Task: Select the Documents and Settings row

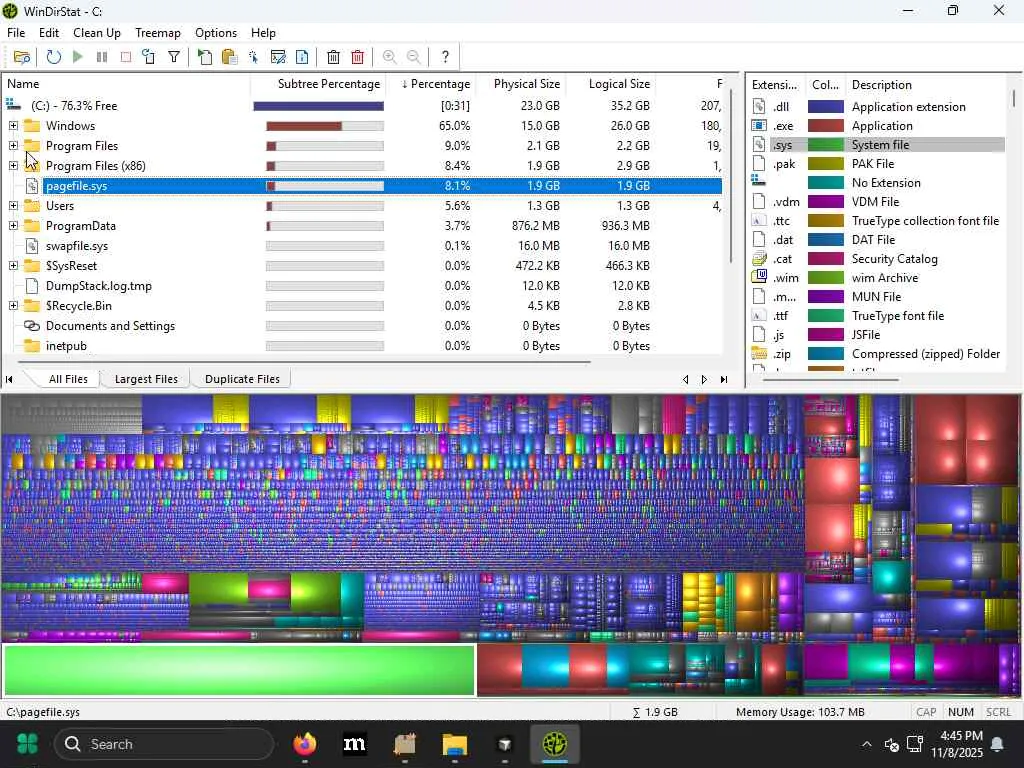Action: tap(362, 325)
